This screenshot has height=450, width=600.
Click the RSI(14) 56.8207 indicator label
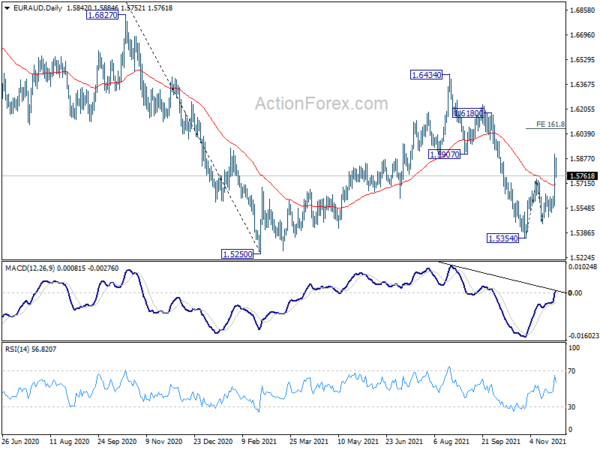click(x=31, y=349)
